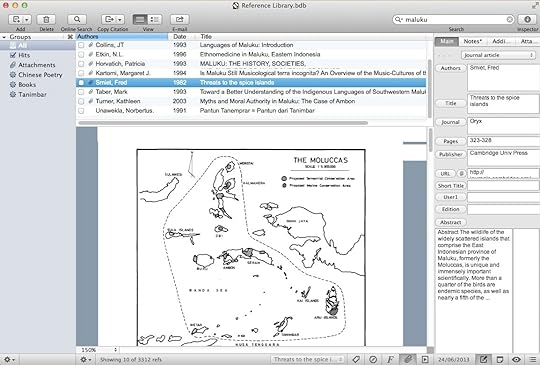
Task: Open the 'Threats to the spice i...' attachment popup
Action: [x=307, y=359]
